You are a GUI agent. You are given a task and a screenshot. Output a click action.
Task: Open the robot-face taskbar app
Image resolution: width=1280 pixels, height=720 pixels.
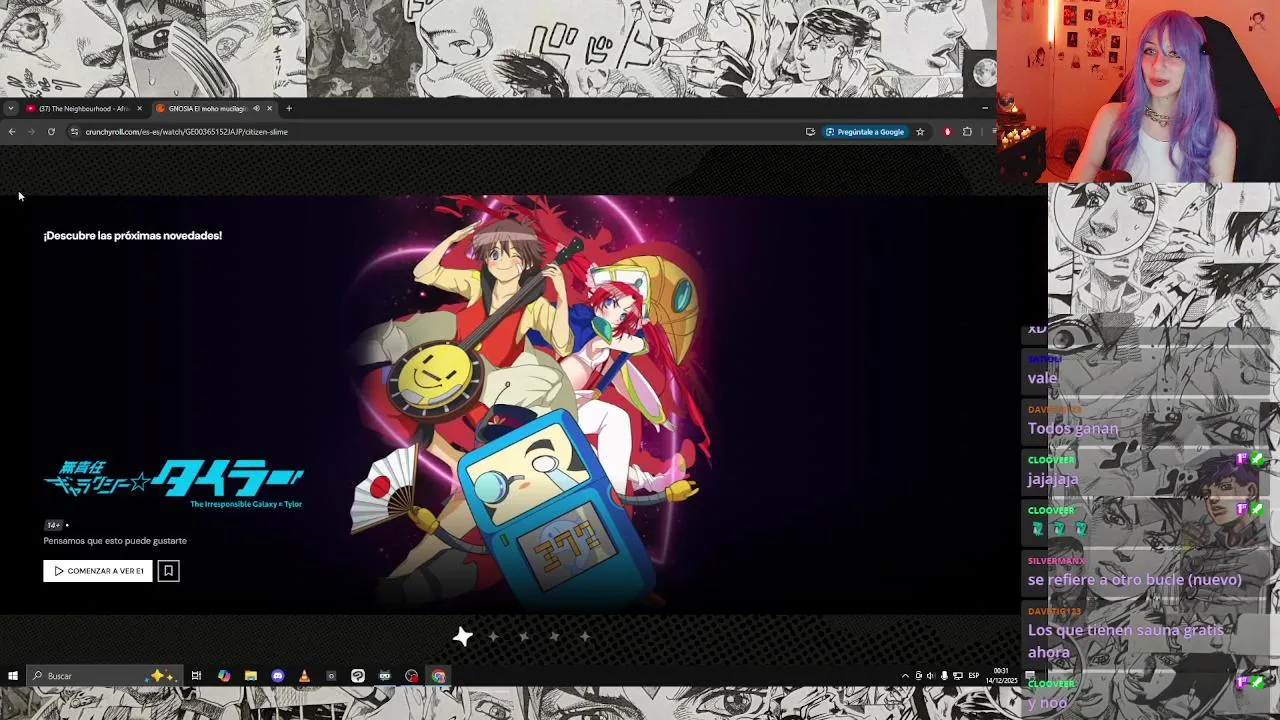pos(385,676)
